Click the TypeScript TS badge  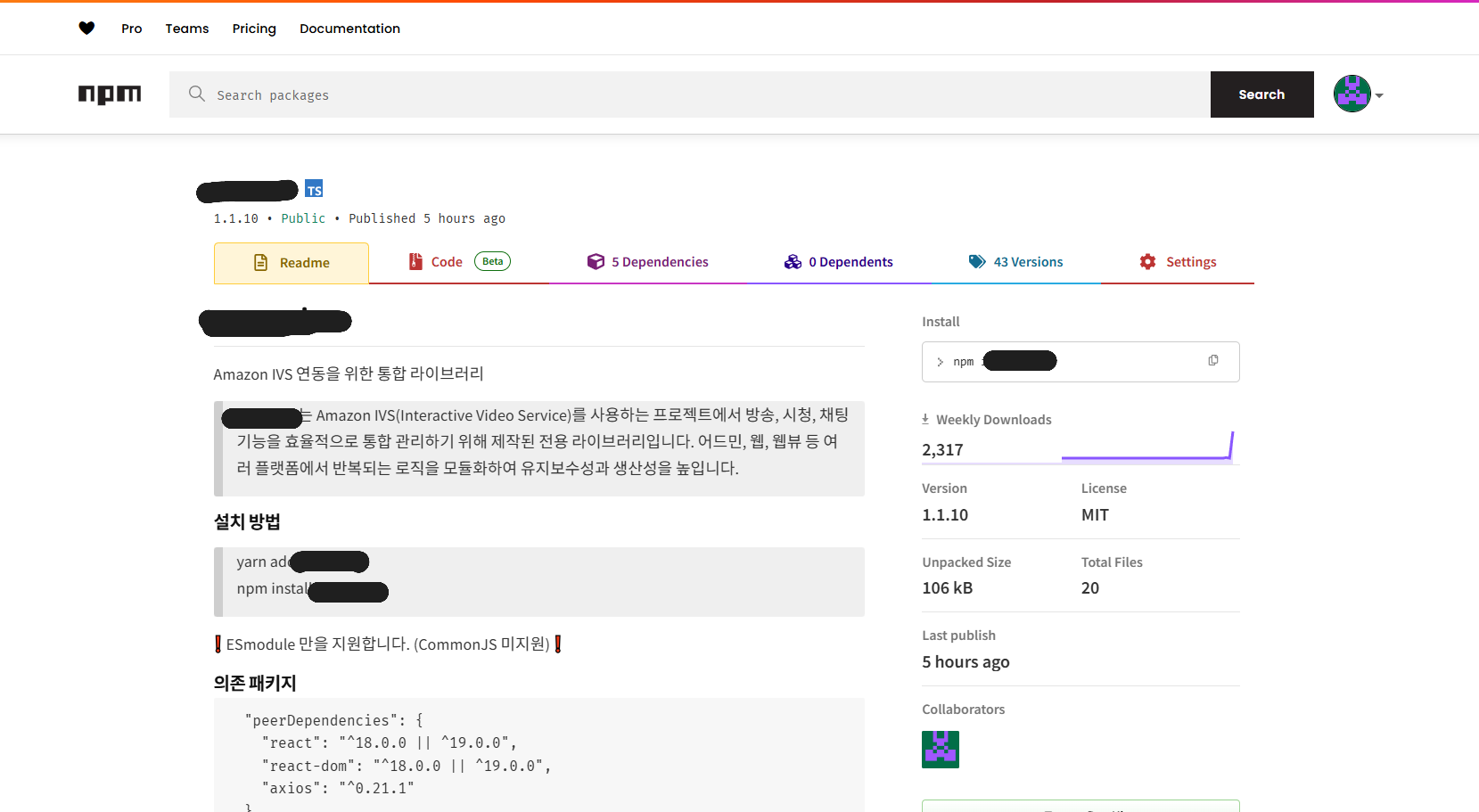coord(314,189)
